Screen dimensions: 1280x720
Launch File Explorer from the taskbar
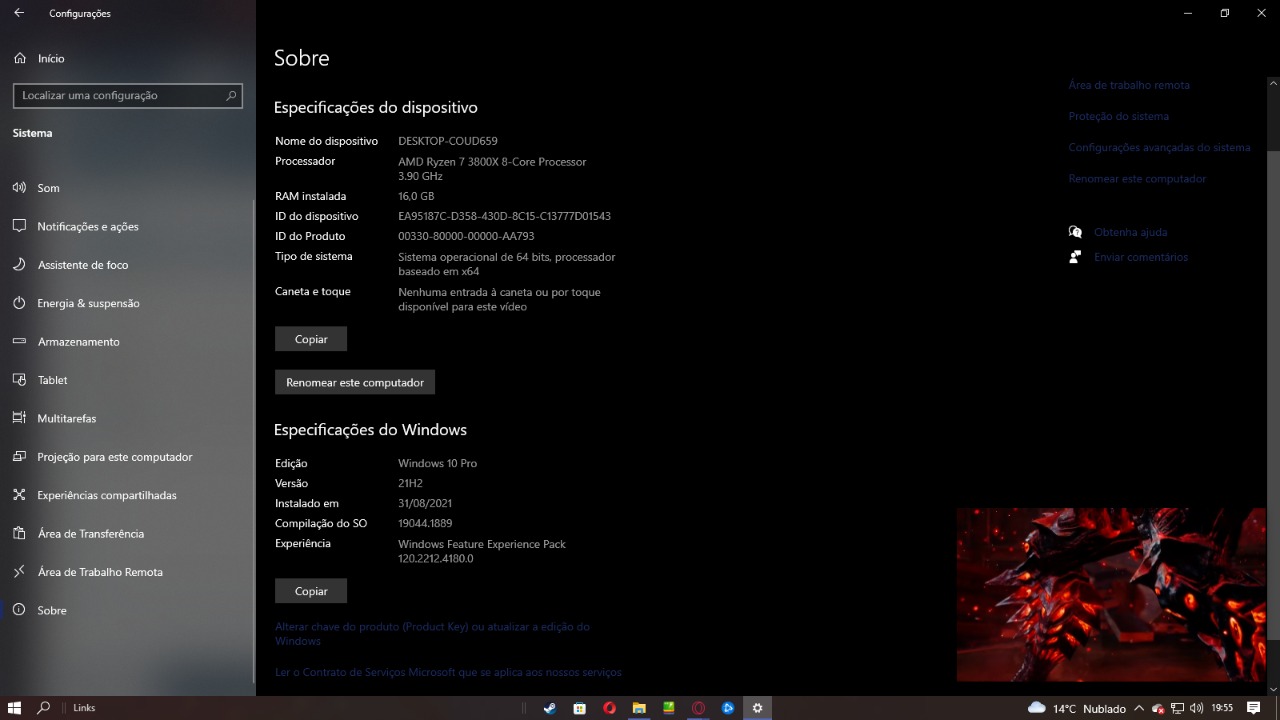click(x=639, y=708)
